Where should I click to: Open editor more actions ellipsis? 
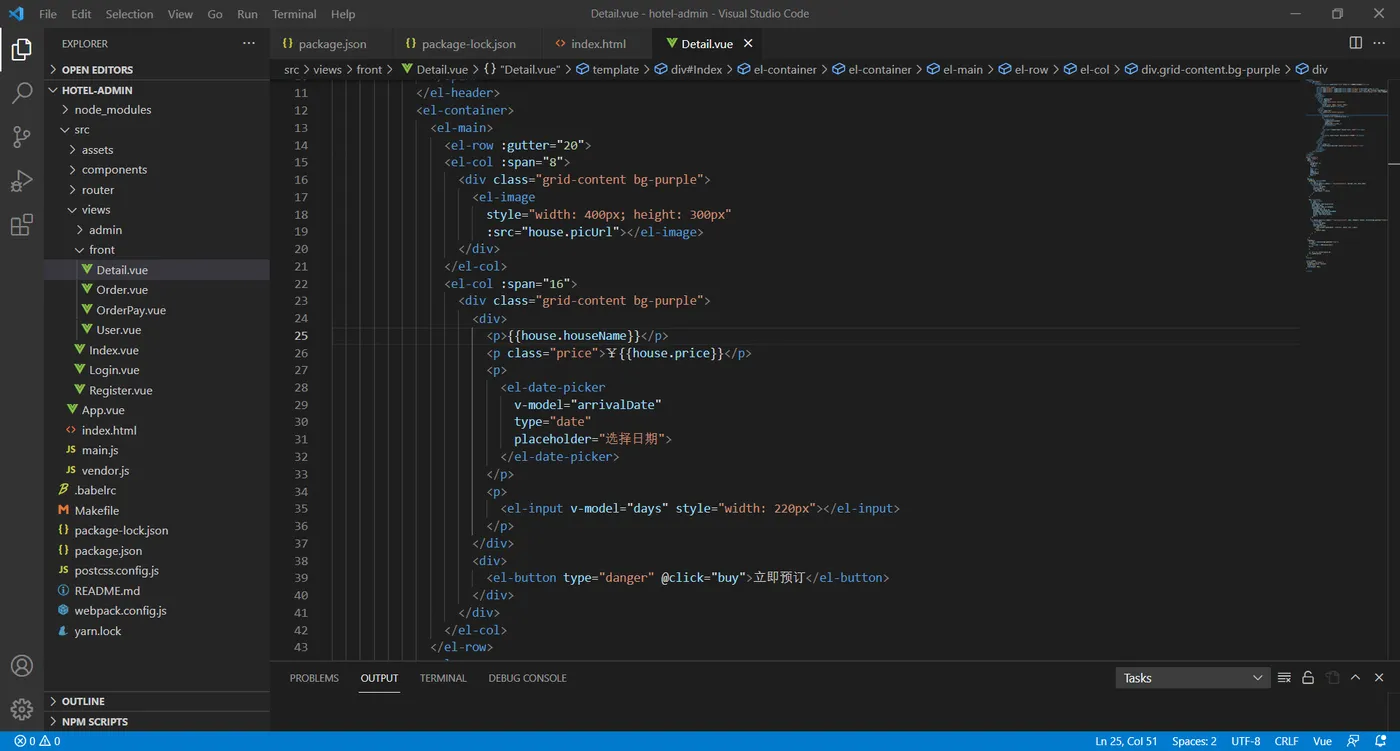pos(1381,43)
